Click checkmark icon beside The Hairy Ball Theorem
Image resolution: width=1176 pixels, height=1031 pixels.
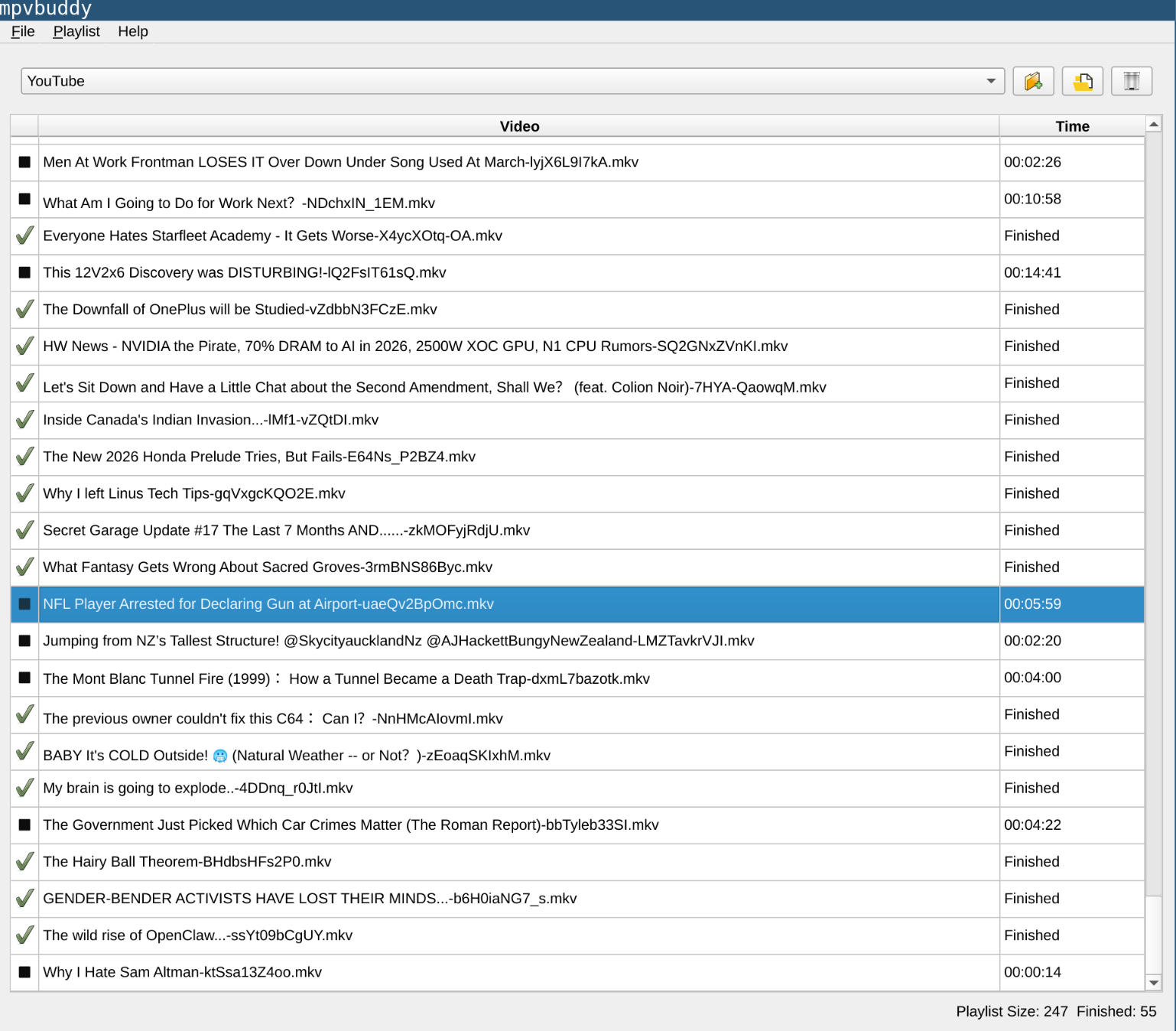pyautogui.click(x=24, y=862)
